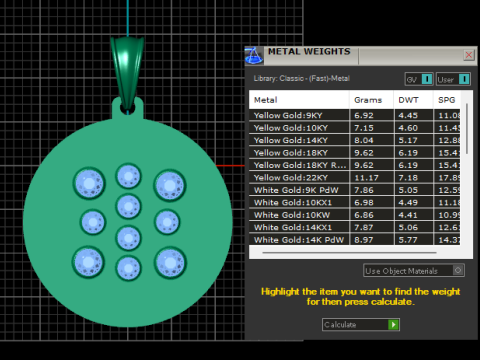Select the Yellow Gold:18KY R... row
This screenshot has height=360, width=480.
tap(355, 165)
